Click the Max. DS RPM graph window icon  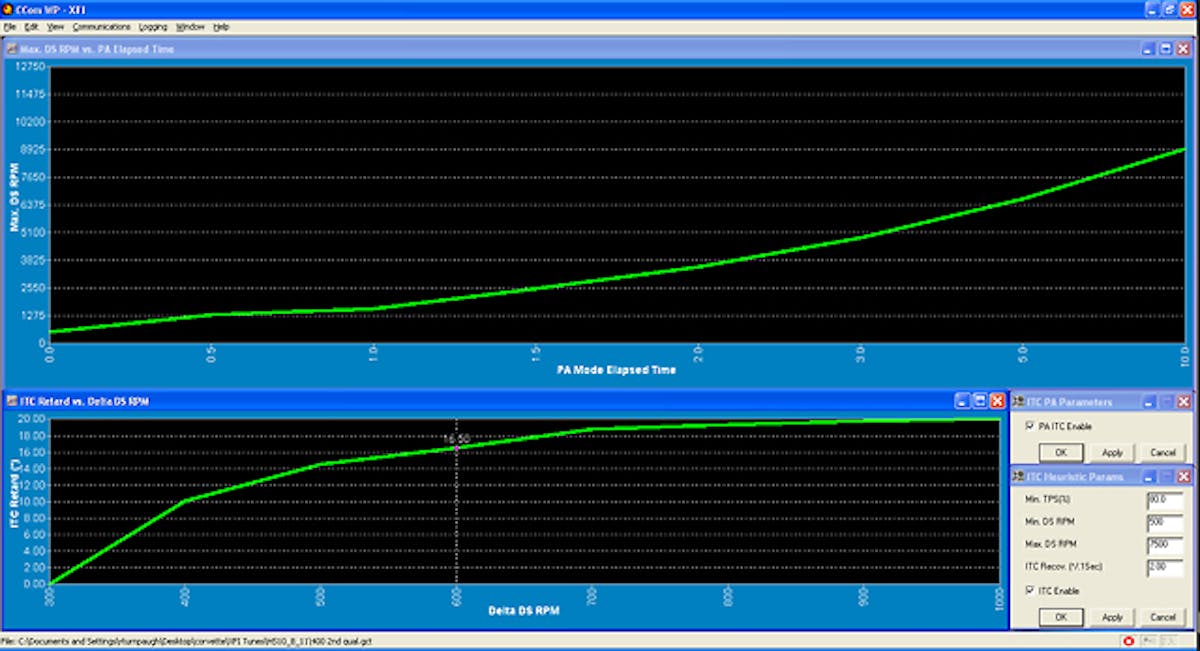[11, 48]
